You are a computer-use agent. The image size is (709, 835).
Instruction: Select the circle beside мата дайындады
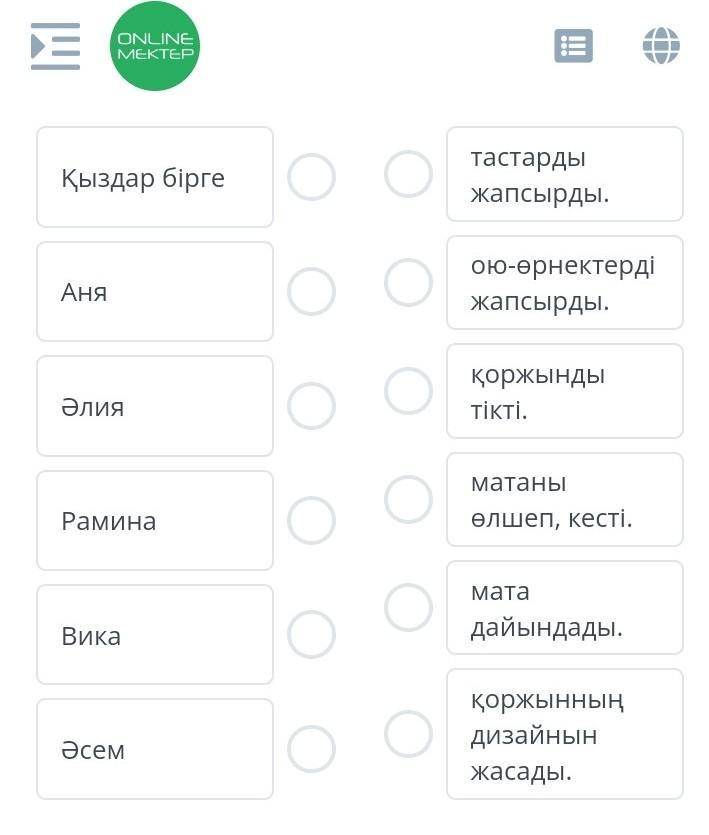[x=408, y=607]
